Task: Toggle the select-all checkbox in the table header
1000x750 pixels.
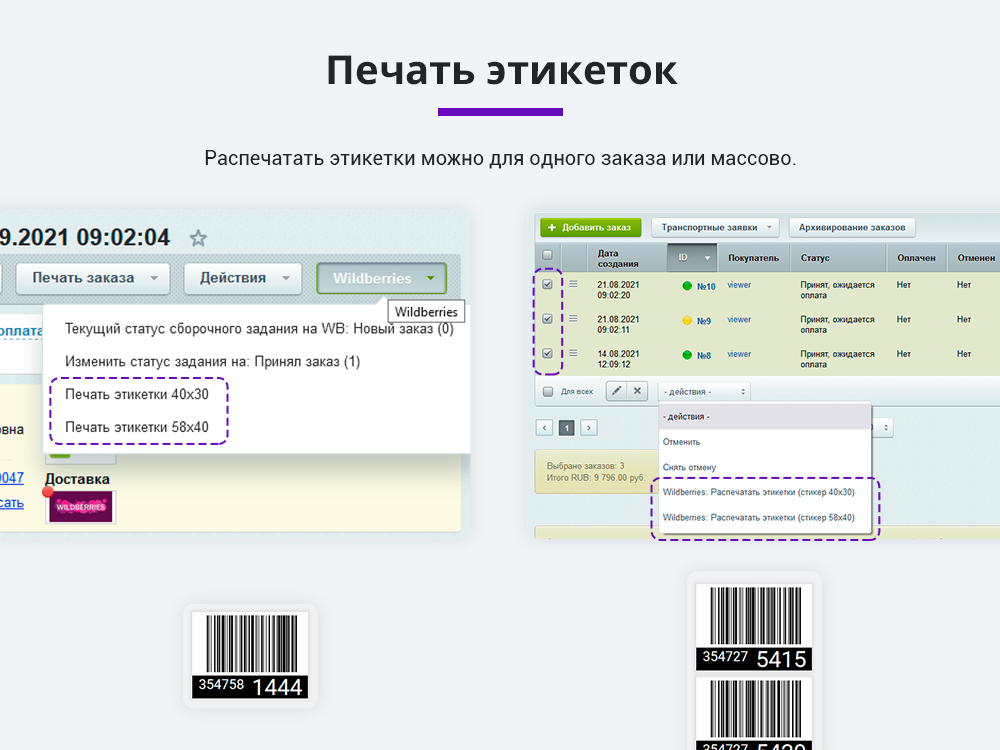Action: (546, 255)
